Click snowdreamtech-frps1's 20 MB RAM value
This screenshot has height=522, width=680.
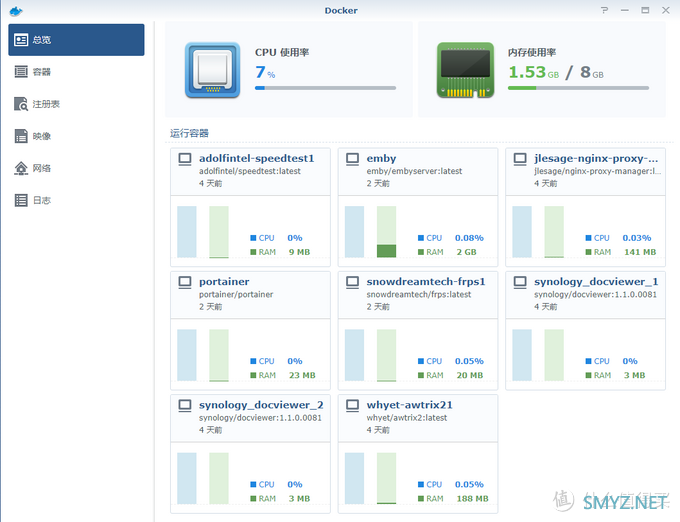tap(469, 375)
